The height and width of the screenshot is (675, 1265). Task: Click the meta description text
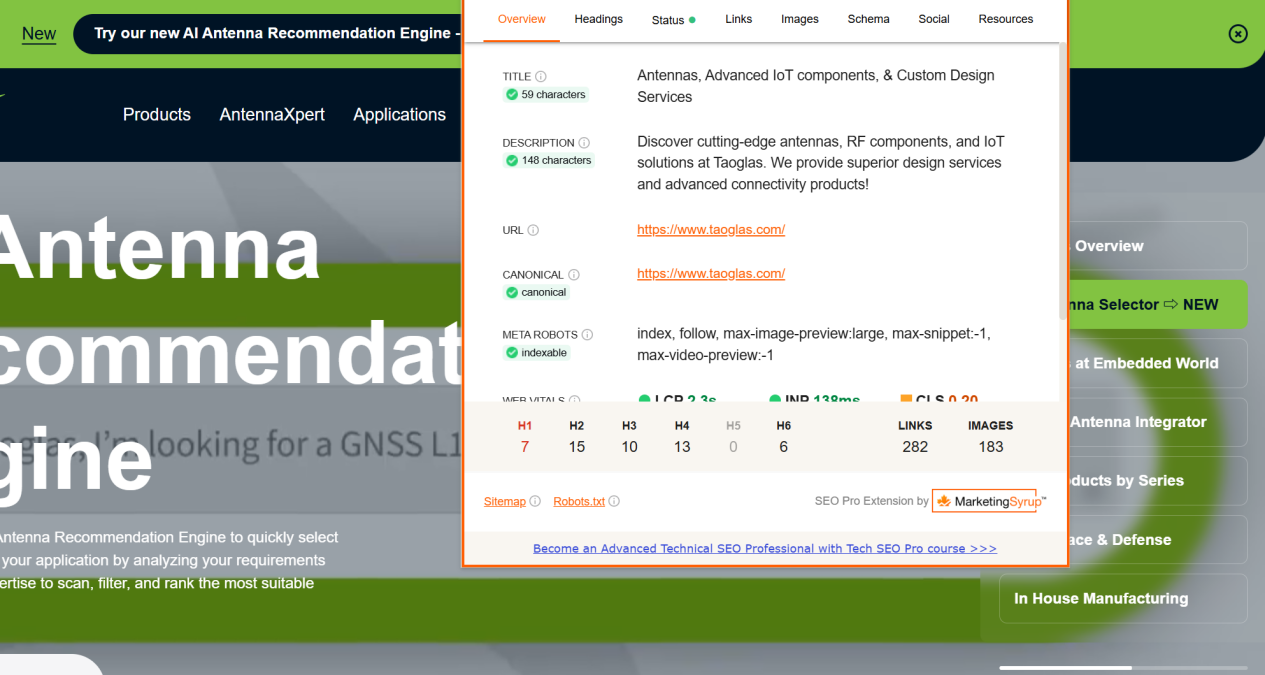click(821, 163)
